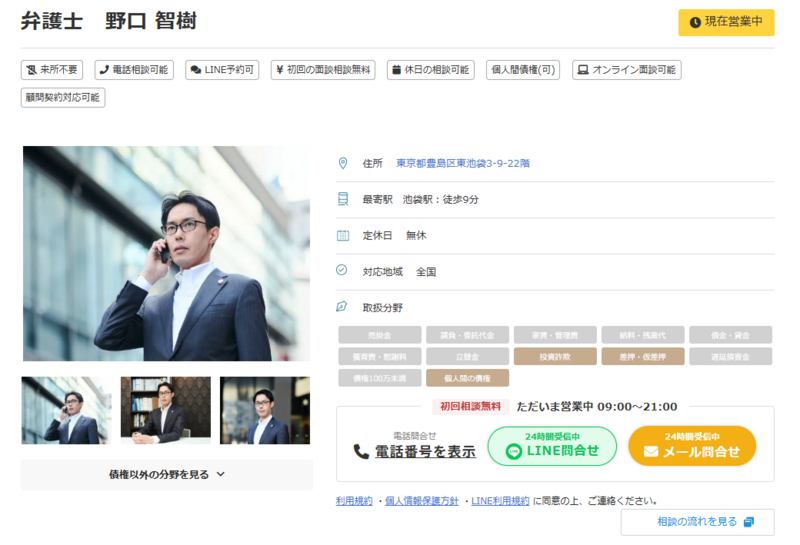Click the map pin icon beside 住所
This screenshot has width=800, height=545.
point(343,163)
